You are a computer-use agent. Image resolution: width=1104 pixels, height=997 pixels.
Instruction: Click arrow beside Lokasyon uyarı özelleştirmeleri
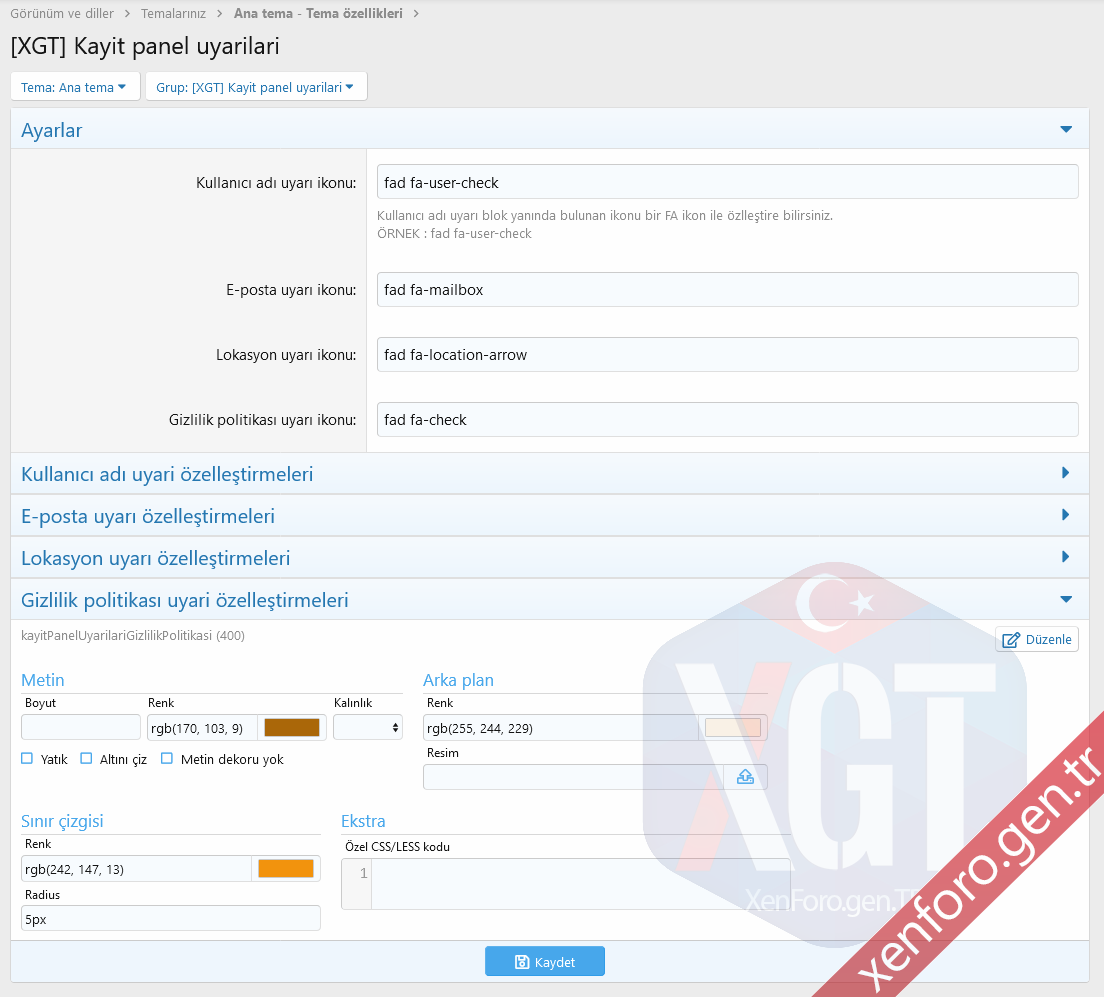pyautogui.click(x=1066, y=557)
